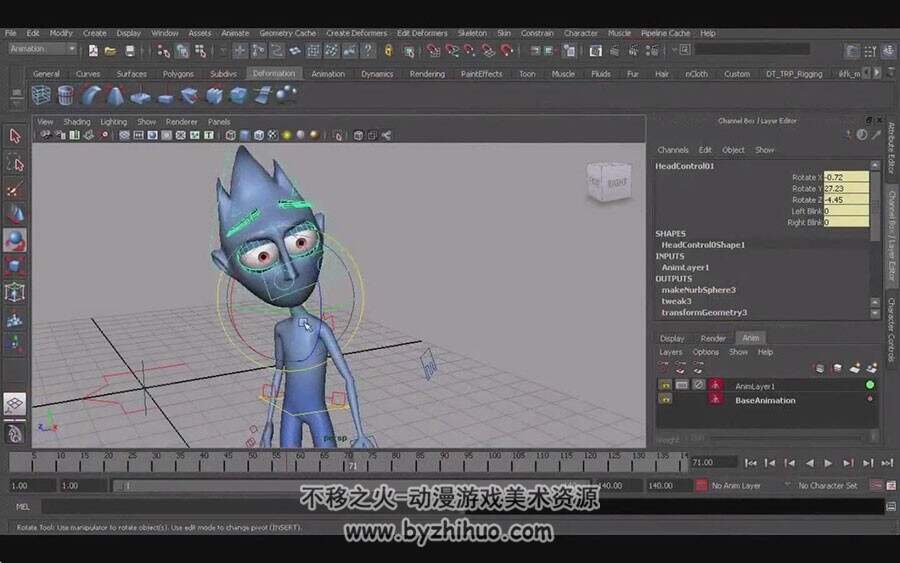Open the Animation menu set dropdown
This screenshot has height=563, width=900.
[42, 49]
